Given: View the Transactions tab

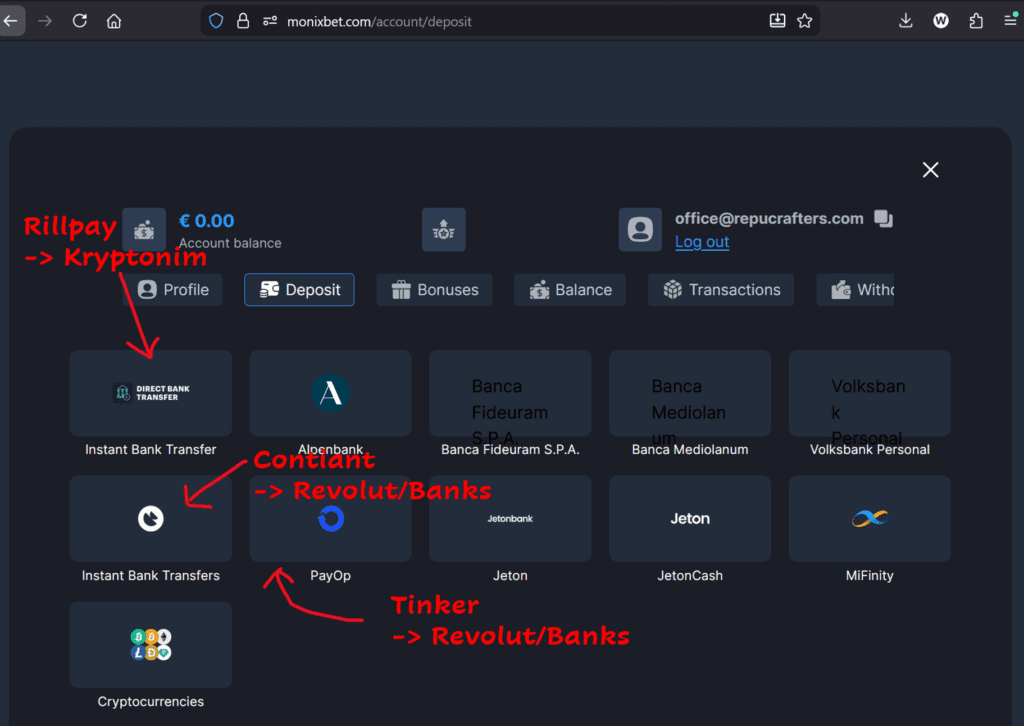Looking at the screenshot, I should click(720, 289).
